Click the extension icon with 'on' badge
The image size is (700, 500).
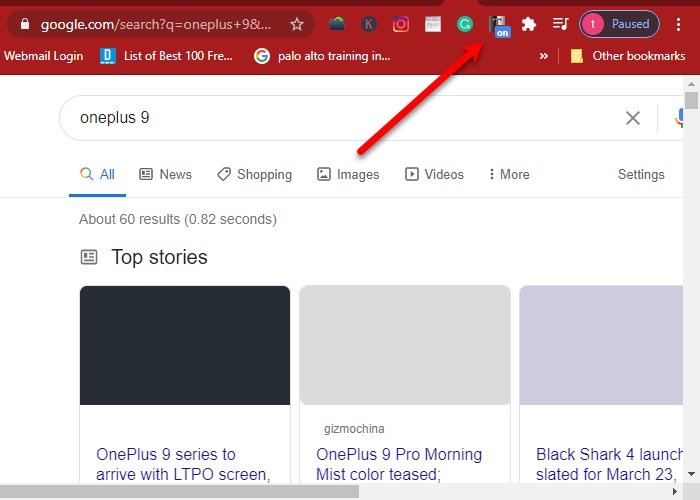499,26
